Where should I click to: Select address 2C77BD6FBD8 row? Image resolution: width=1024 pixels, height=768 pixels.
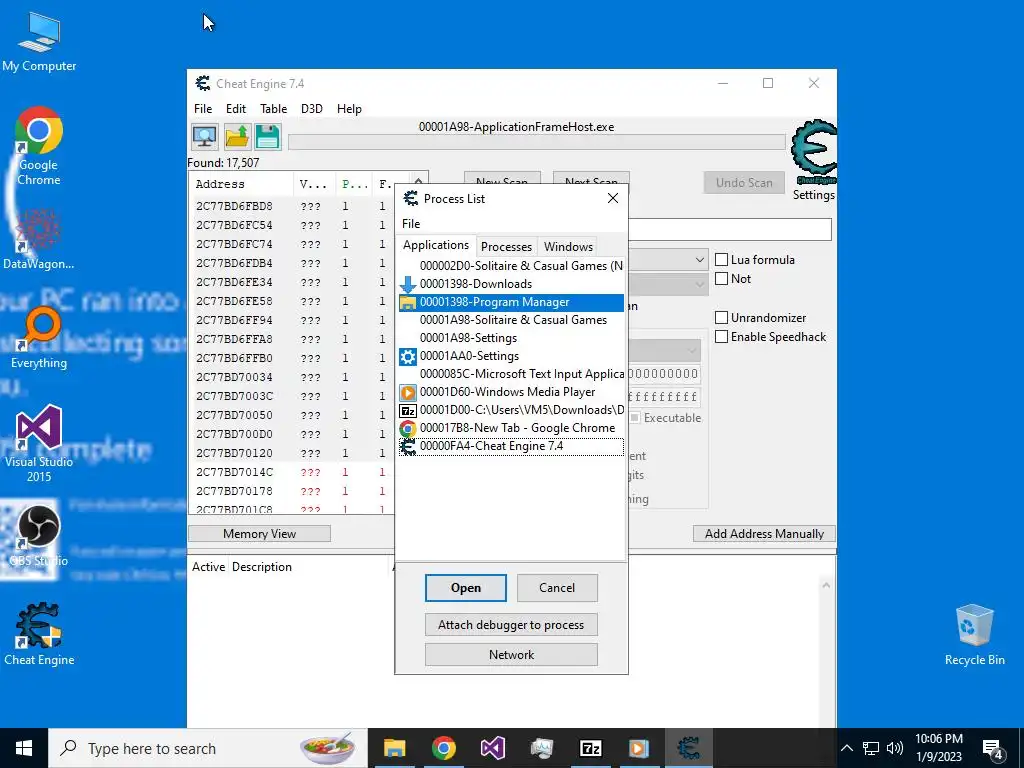coord(293,206)
